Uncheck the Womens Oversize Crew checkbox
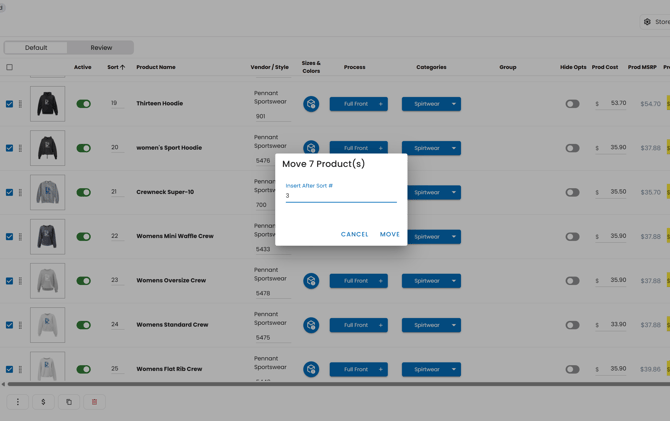 9,281
